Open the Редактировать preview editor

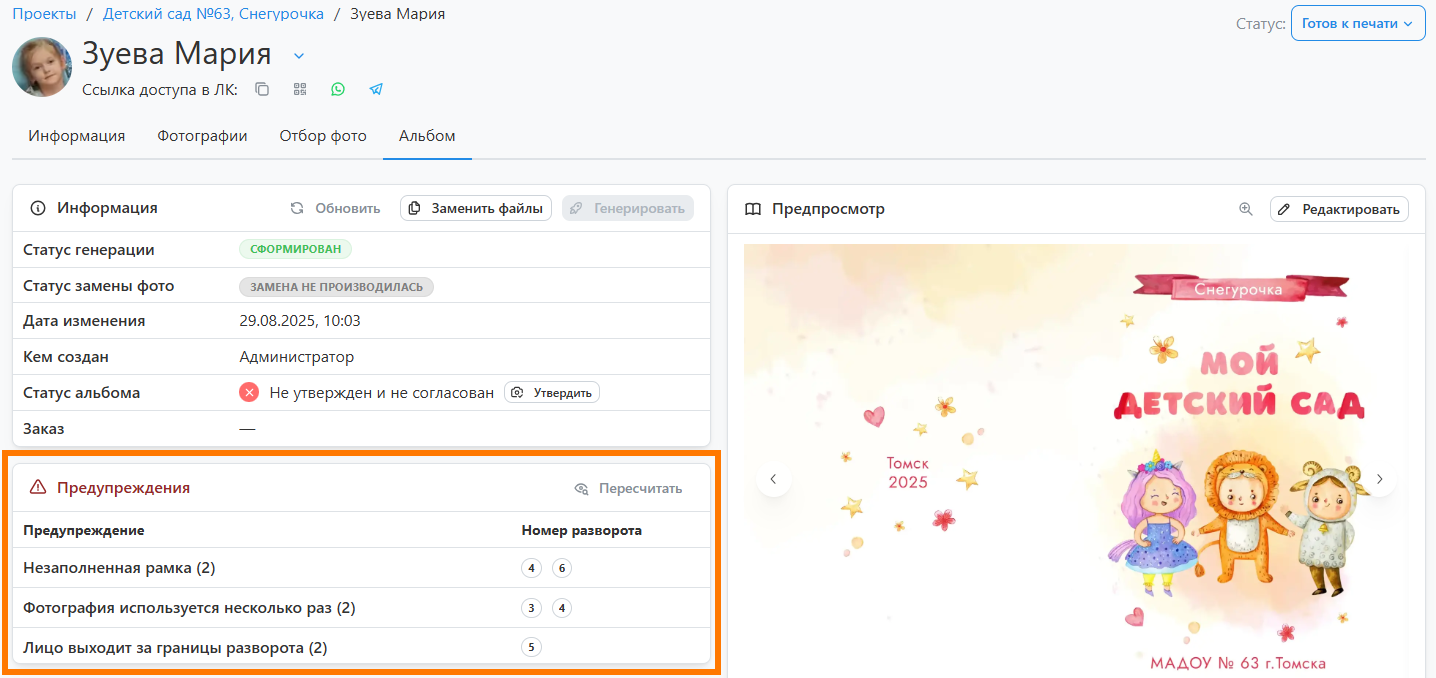[1339, 209]
